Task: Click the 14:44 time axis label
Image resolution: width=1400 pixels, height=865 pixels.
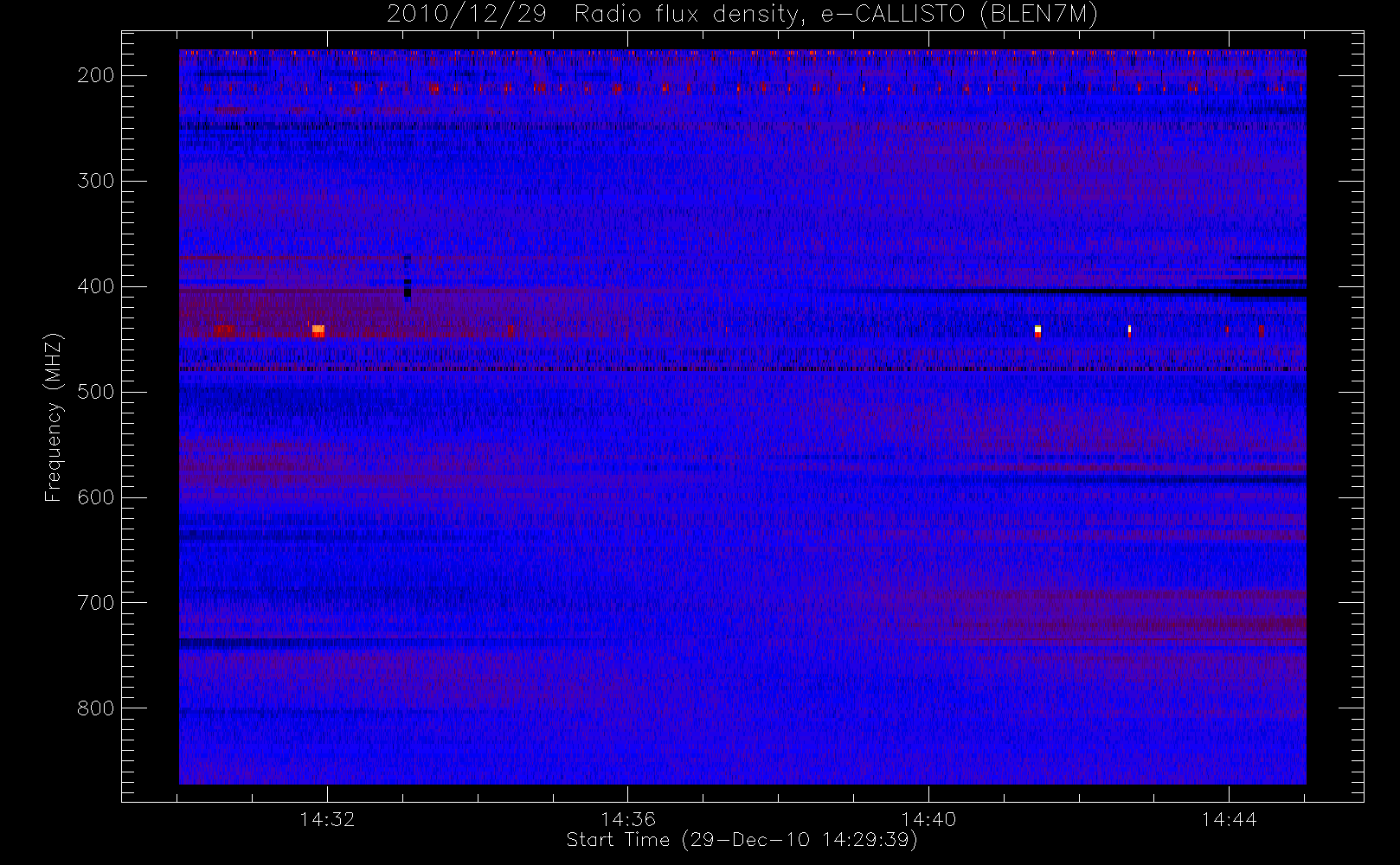Action: (1229, 819)
